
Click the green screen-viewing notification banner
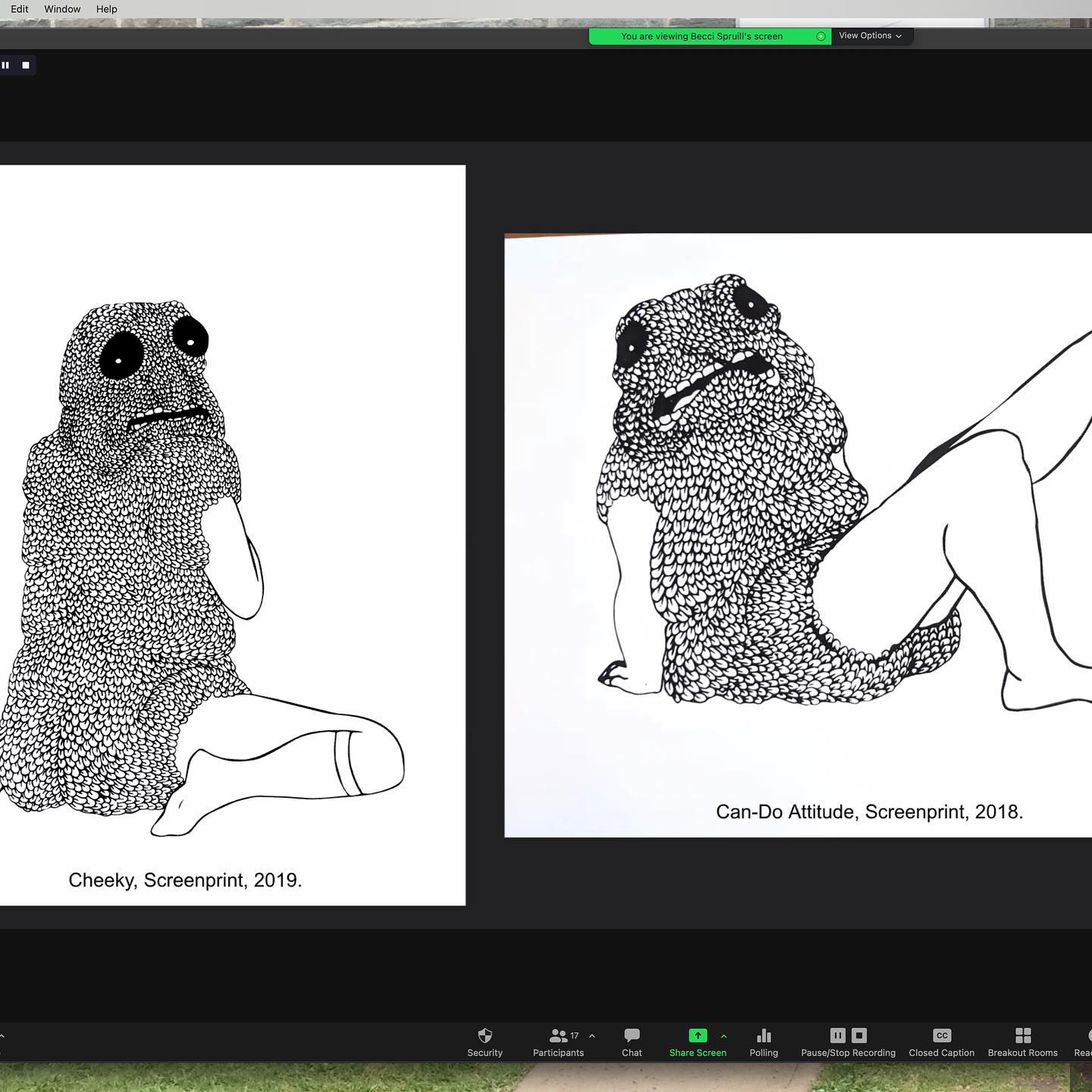701,36
